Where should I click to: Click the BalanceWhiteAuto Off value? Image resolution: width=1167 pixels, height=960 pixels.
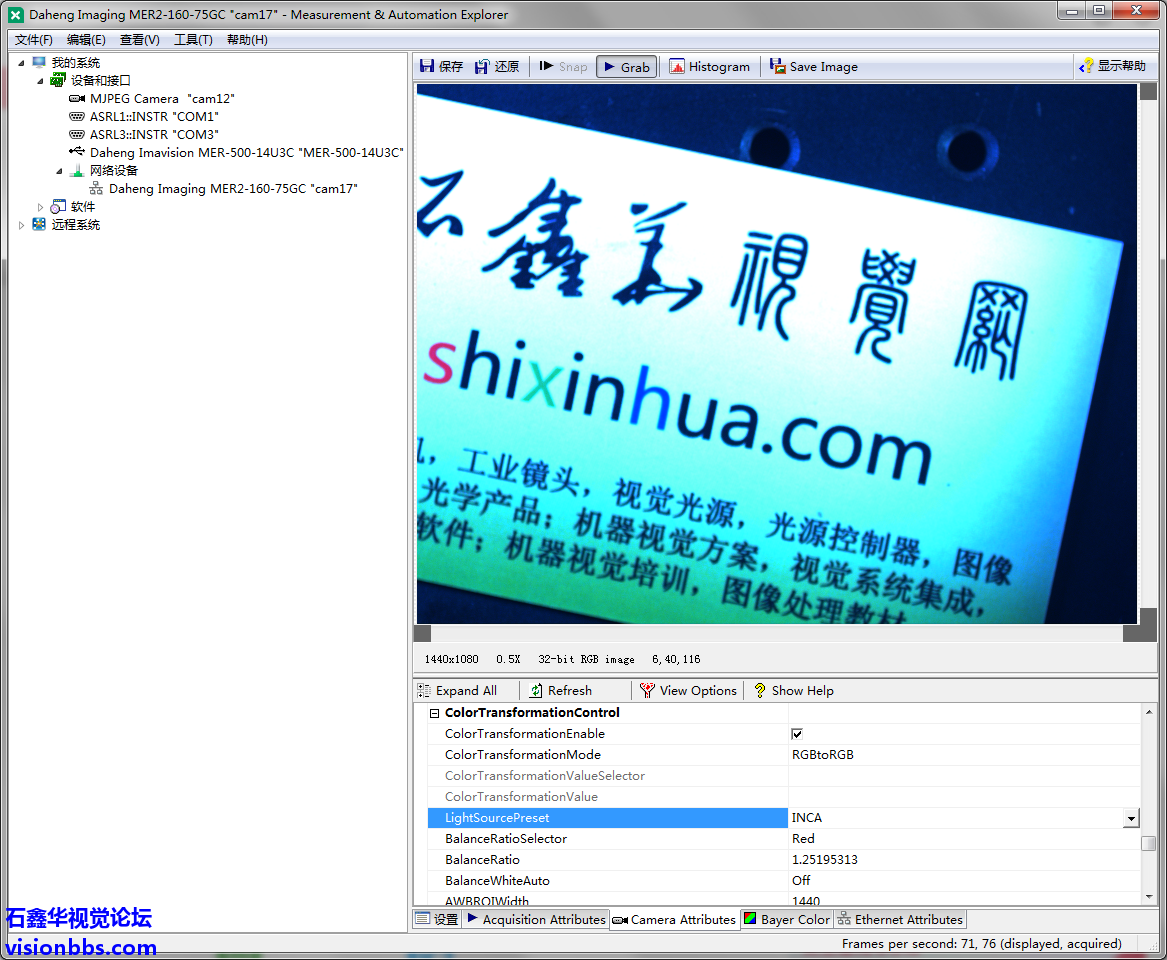coord(801,880)
